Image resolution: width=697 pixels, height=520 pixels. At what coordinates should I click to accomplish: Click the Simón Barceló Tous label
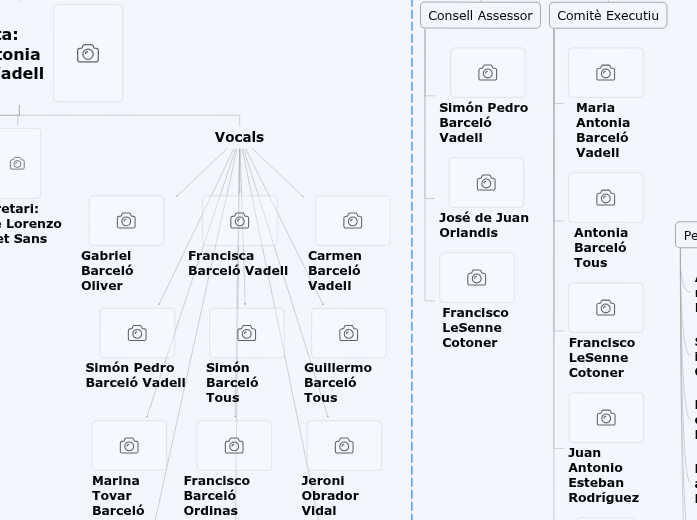coord(232,382)
